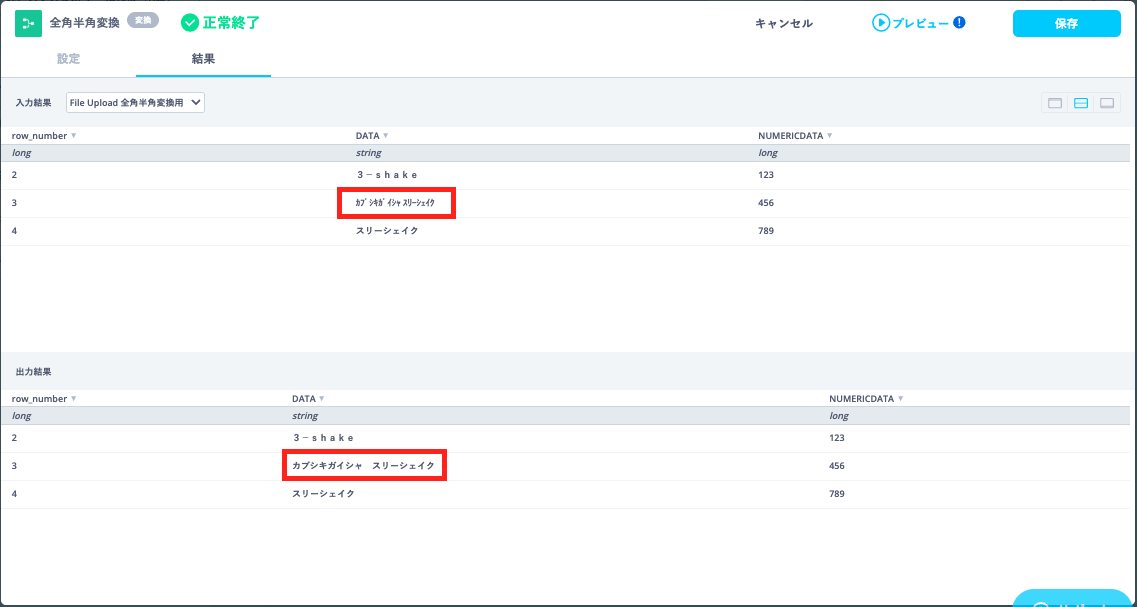This screenshot has width=1137, height=607.
Task: Open output DATA column filter arrow
Action: point(322,399)
